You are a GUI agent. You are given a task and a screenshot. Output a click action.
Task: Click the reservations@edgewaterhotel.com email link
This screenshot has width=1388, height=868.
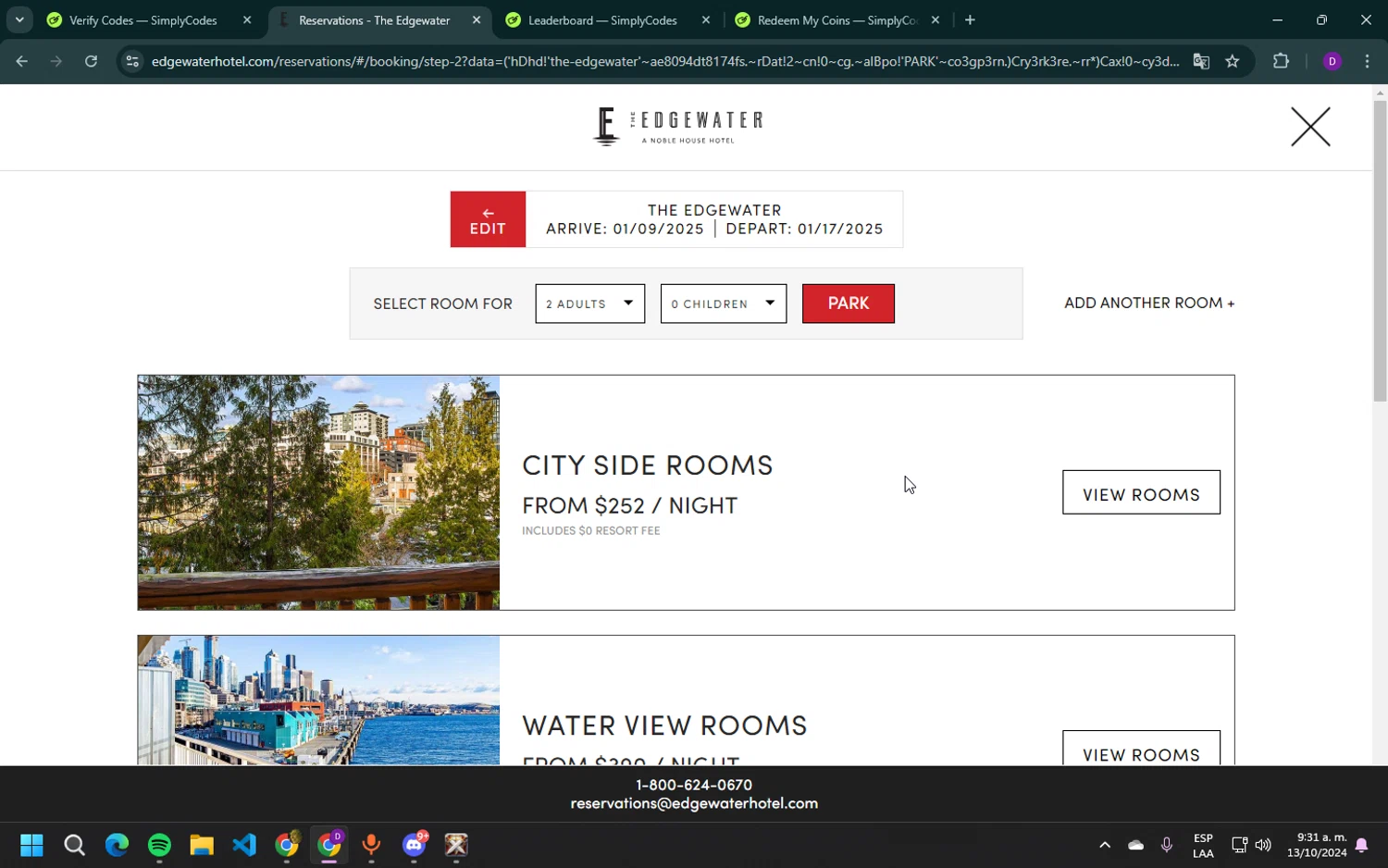click(x=694, y=803)
